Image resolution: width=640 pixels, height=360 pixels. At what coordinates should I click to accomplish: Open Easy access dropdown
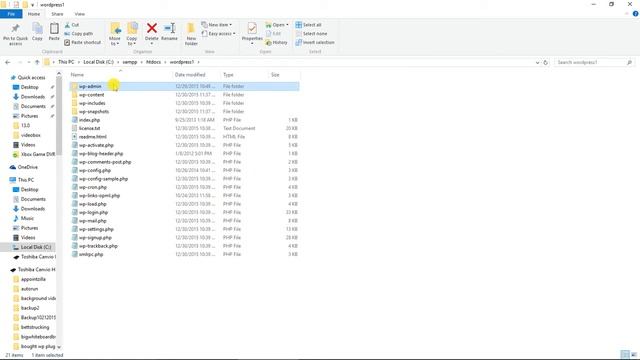coord(218,33)
